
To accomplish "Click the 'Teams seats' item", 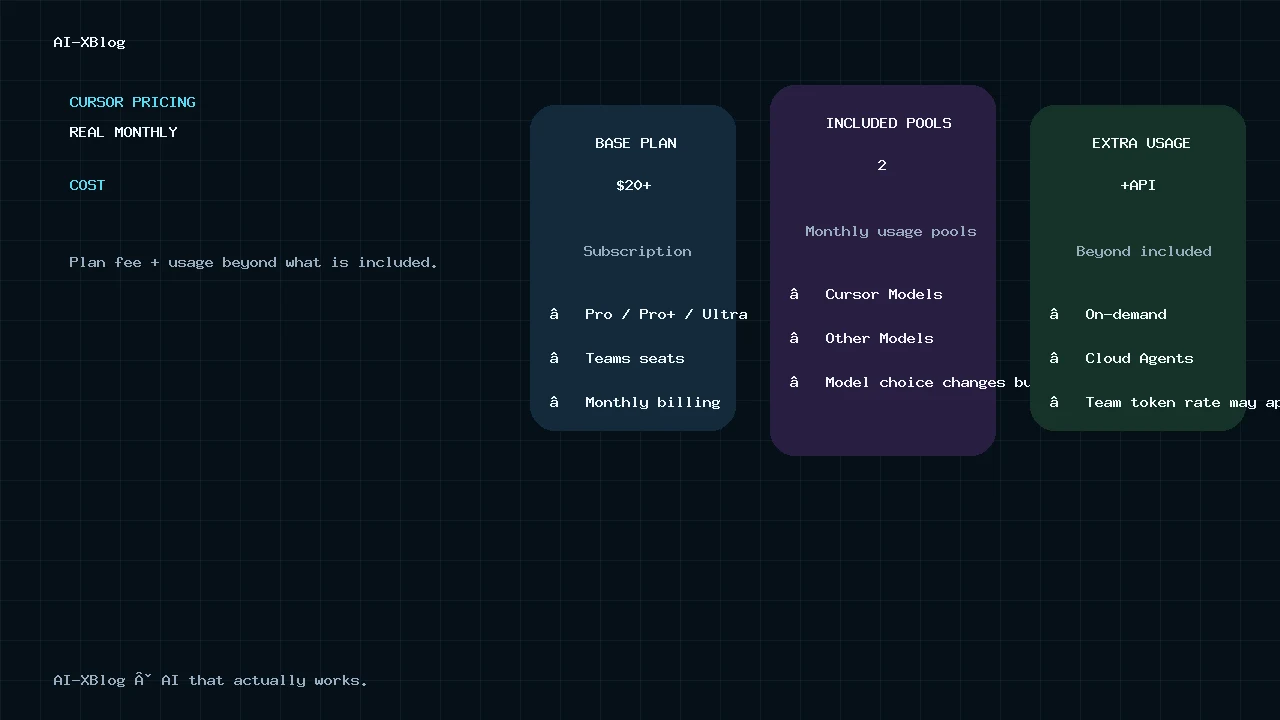I will [635, 358].
